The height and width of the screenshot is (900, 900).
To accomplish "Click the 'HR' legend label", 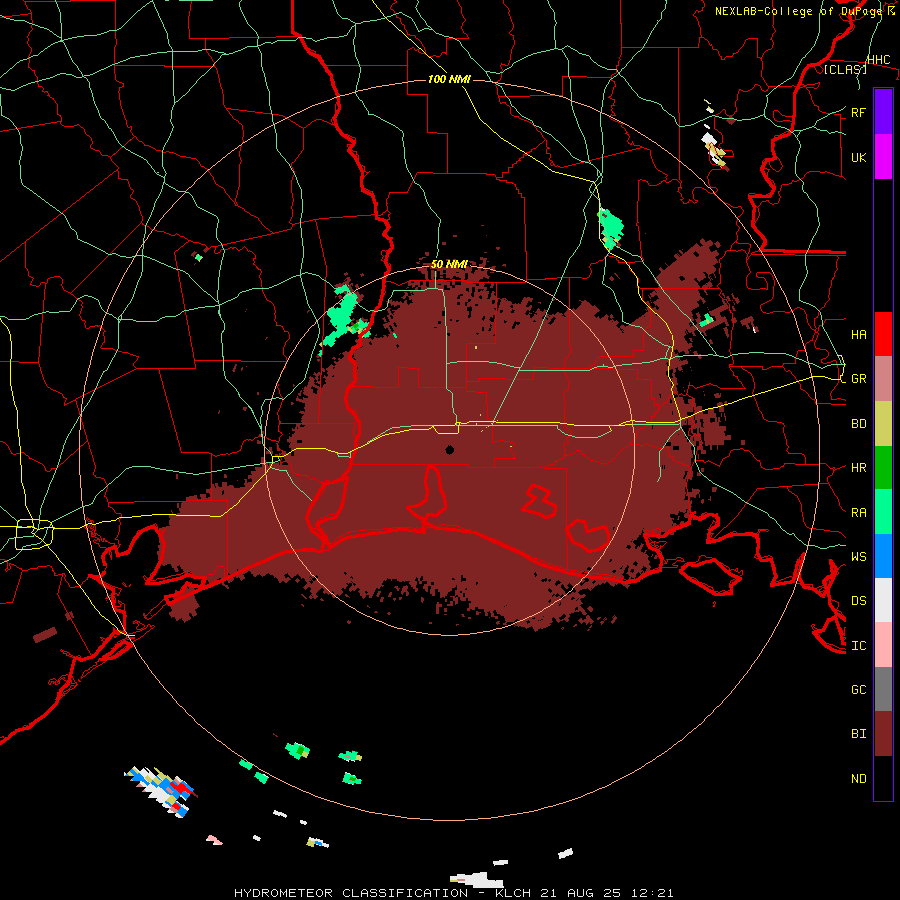I will click(x=858, y=468).
